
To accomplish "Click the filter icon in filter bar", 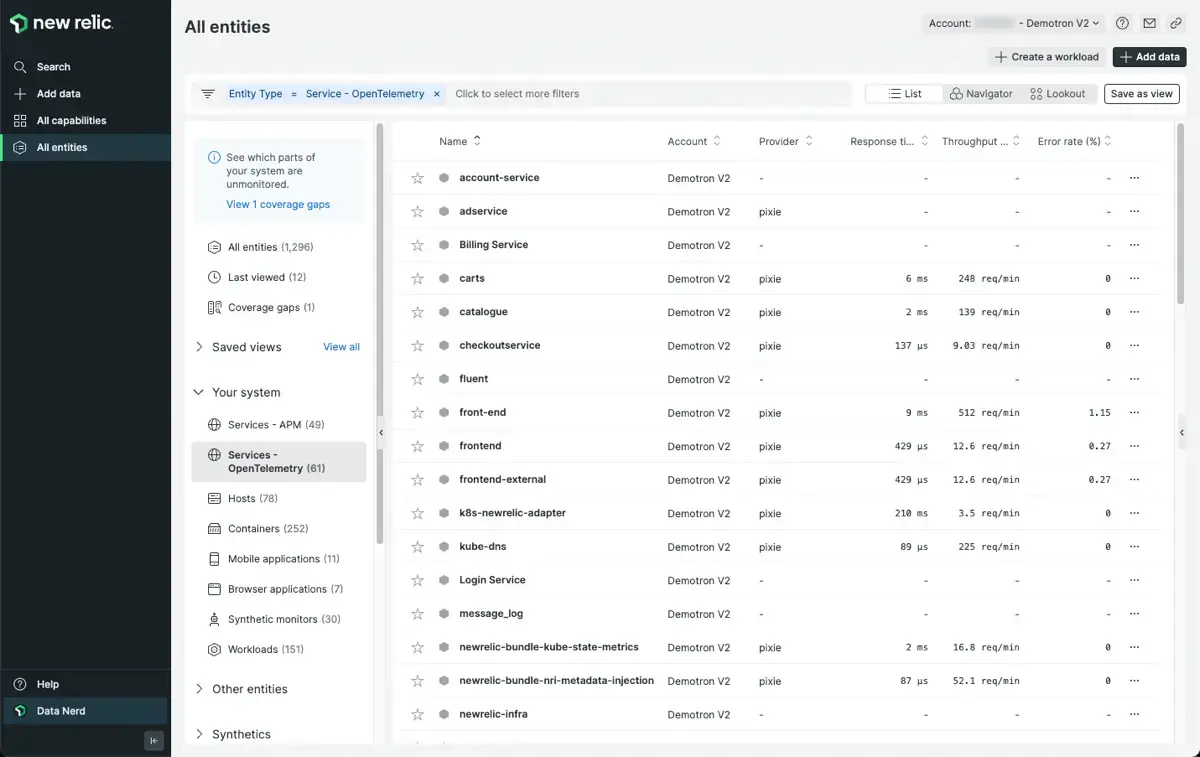I will 208,94.
